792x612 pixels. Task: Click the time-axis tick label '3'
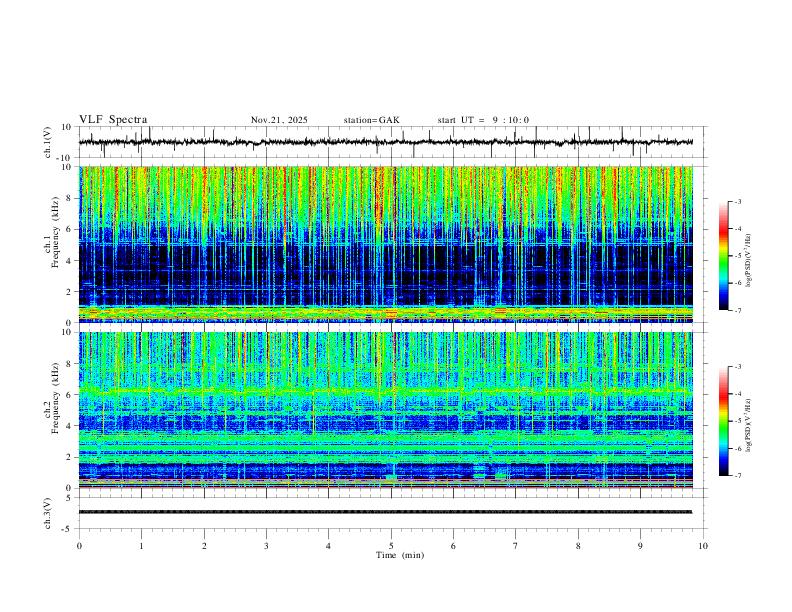coord(266,546)
